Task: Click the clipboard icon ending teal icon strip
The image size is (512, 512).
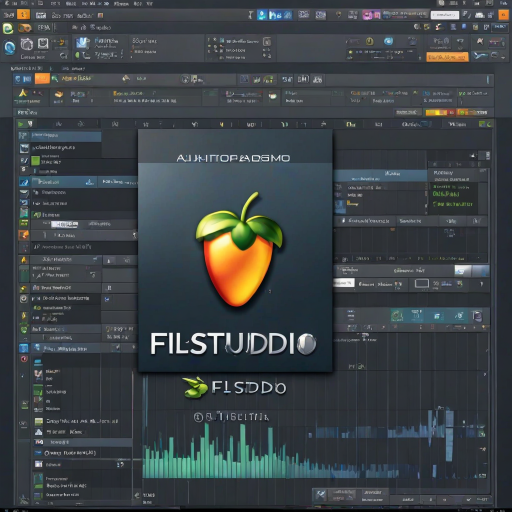Action: point(478,316)
